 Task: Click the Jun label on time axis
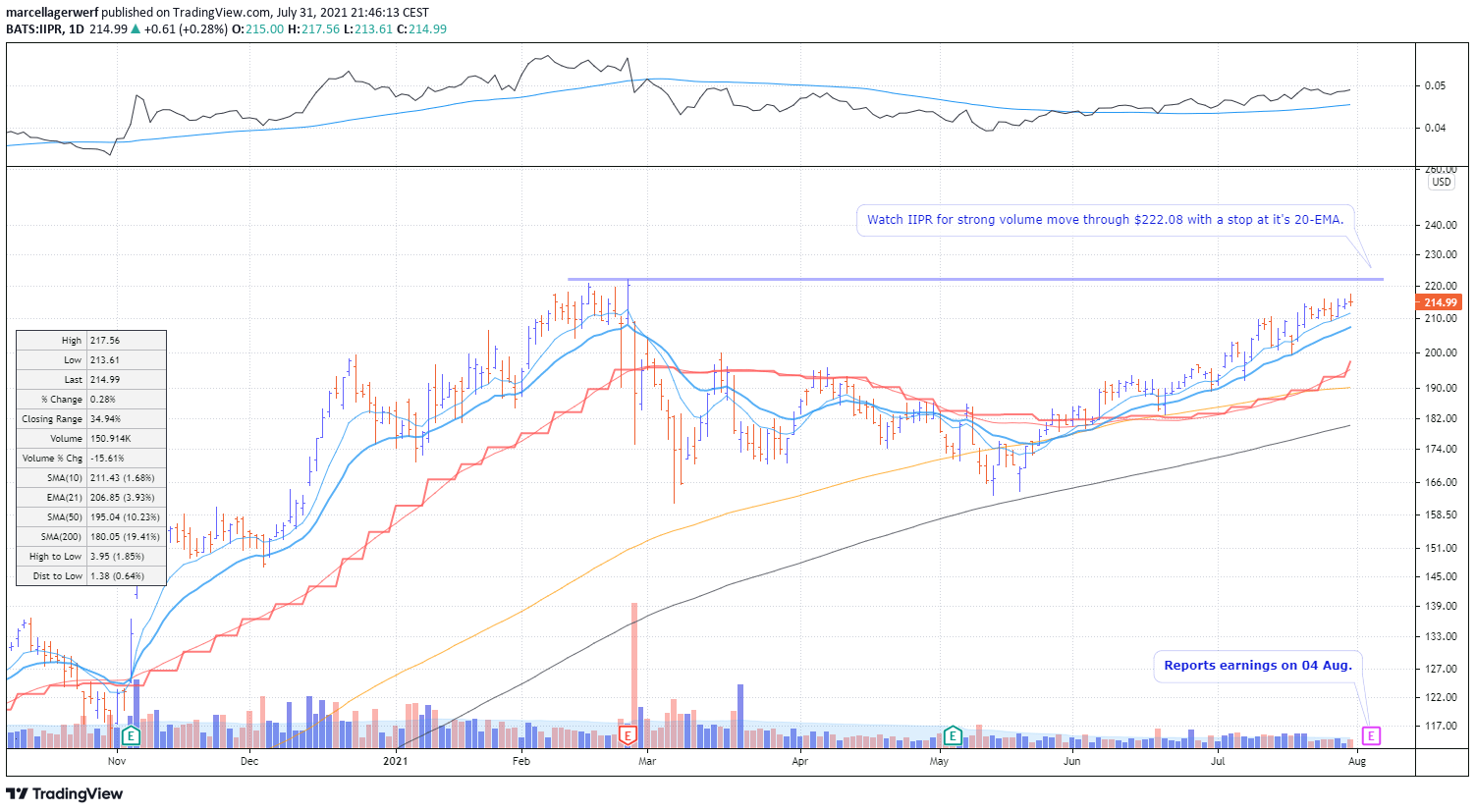tap(1072, 761)
